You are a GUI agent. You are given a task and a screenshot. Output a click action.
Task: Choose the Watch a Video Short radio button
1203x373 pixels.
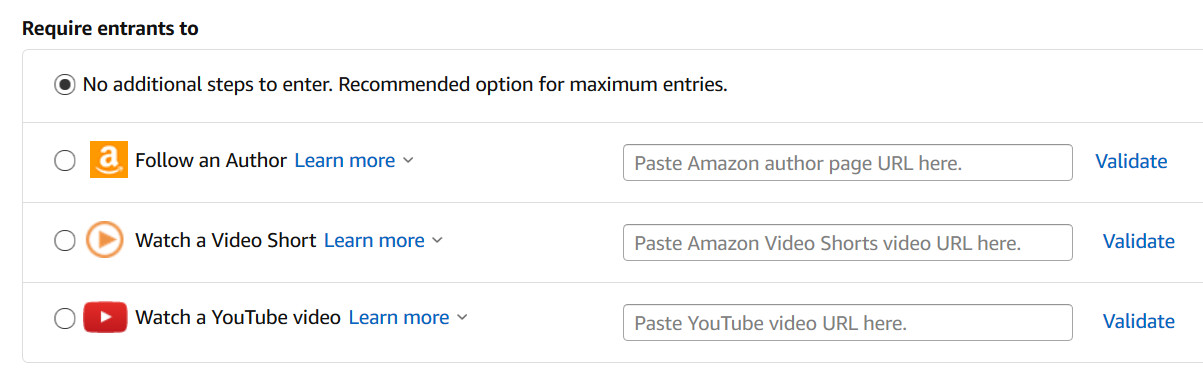[x=65, y=241]
